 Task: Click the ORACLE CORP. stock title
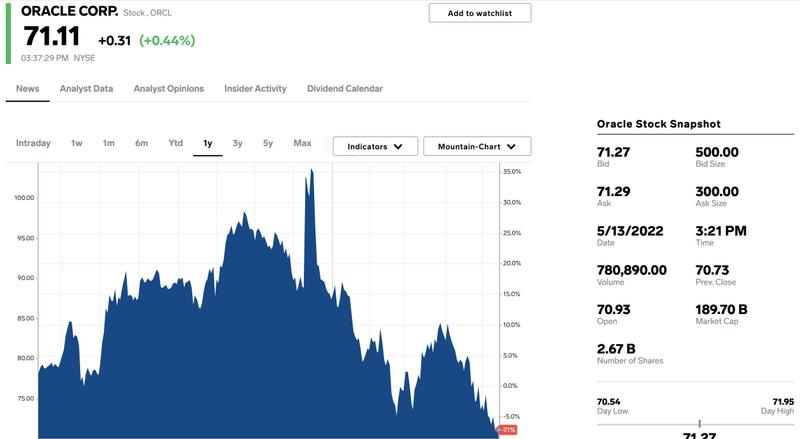pyautogui.click(x=69, y=11)
